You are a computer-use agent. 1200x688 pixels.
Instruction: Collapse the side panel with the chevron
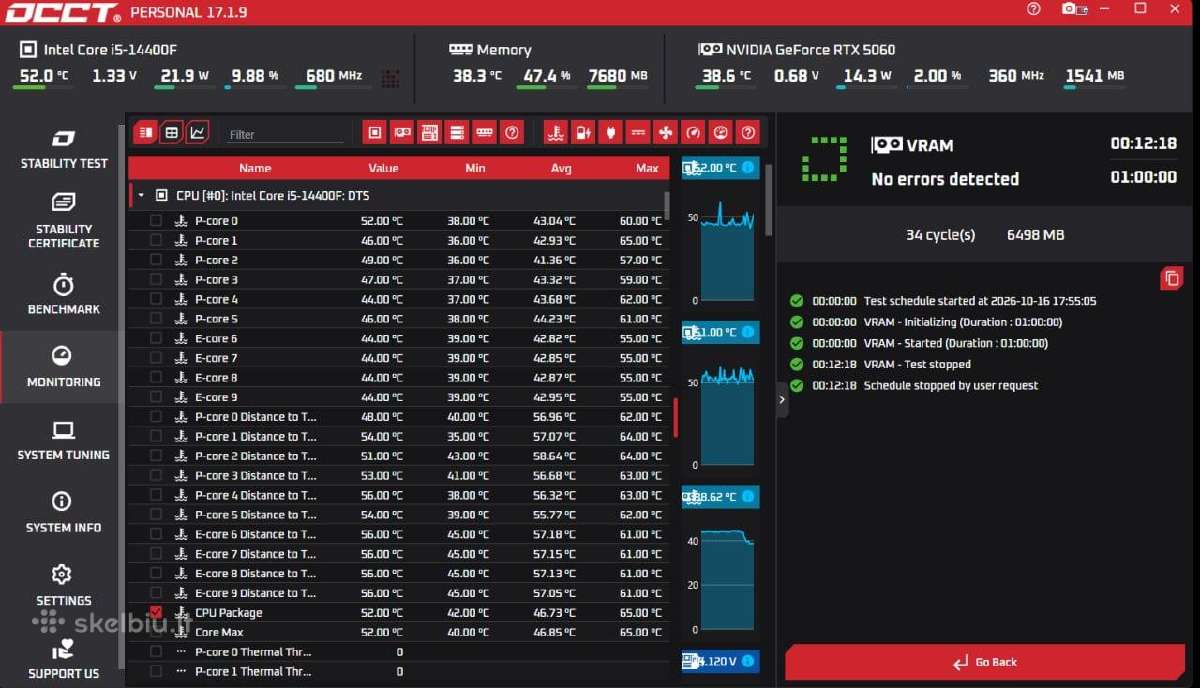(782, 400)
